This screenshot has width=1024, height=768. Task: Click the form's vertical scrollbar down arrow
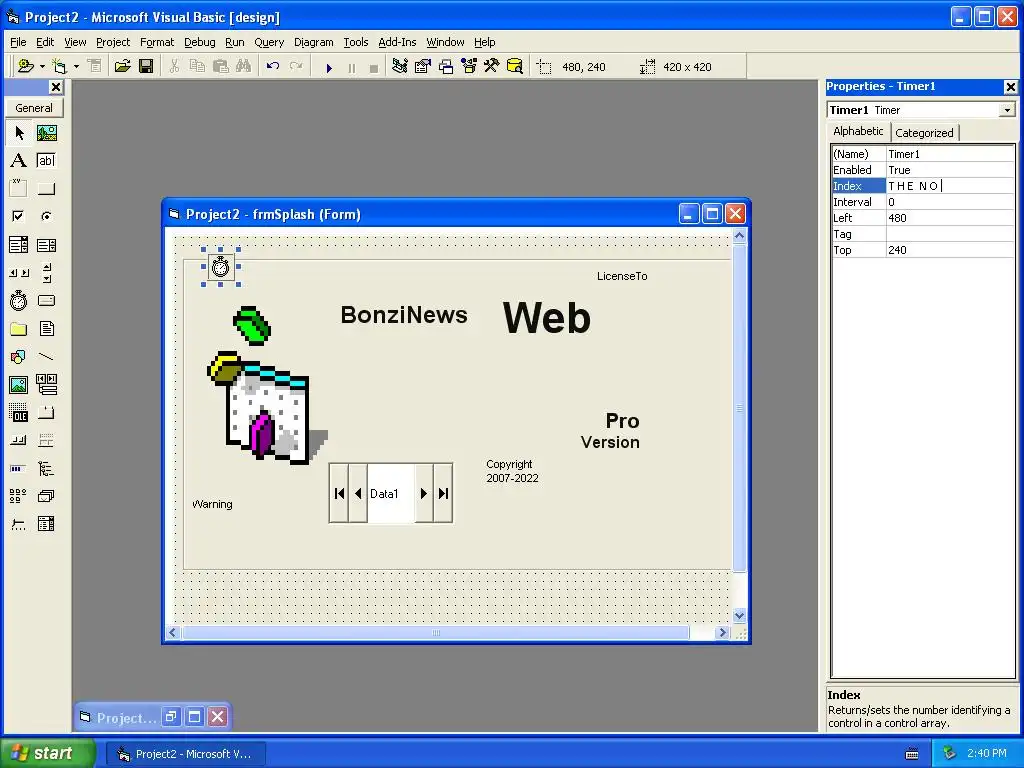(739, 615)
